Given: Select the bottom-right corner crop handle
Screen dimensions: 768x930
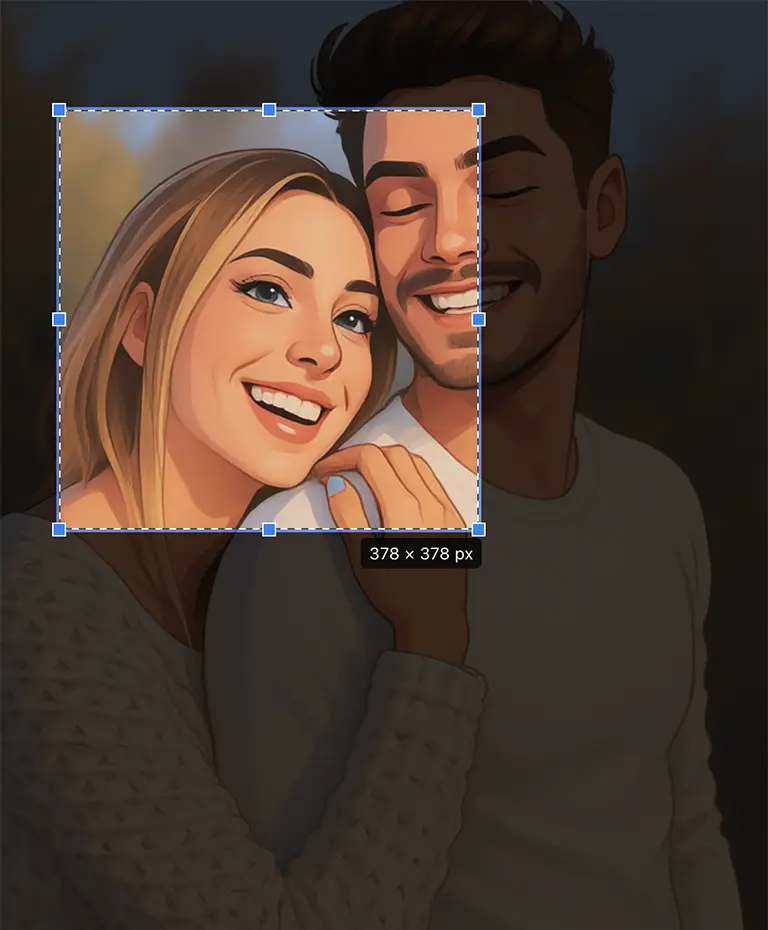Looking at the screenshot, I should point(478,529).
